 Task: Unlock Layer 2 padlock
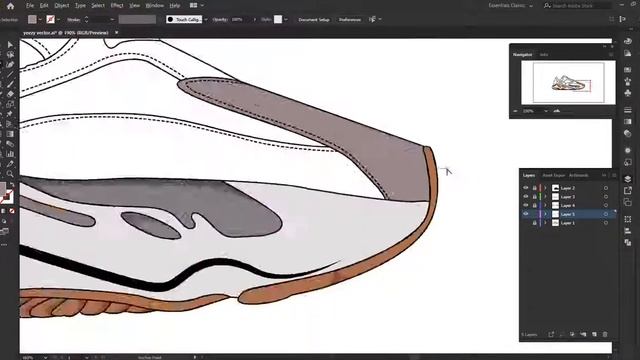pos(534,188)
